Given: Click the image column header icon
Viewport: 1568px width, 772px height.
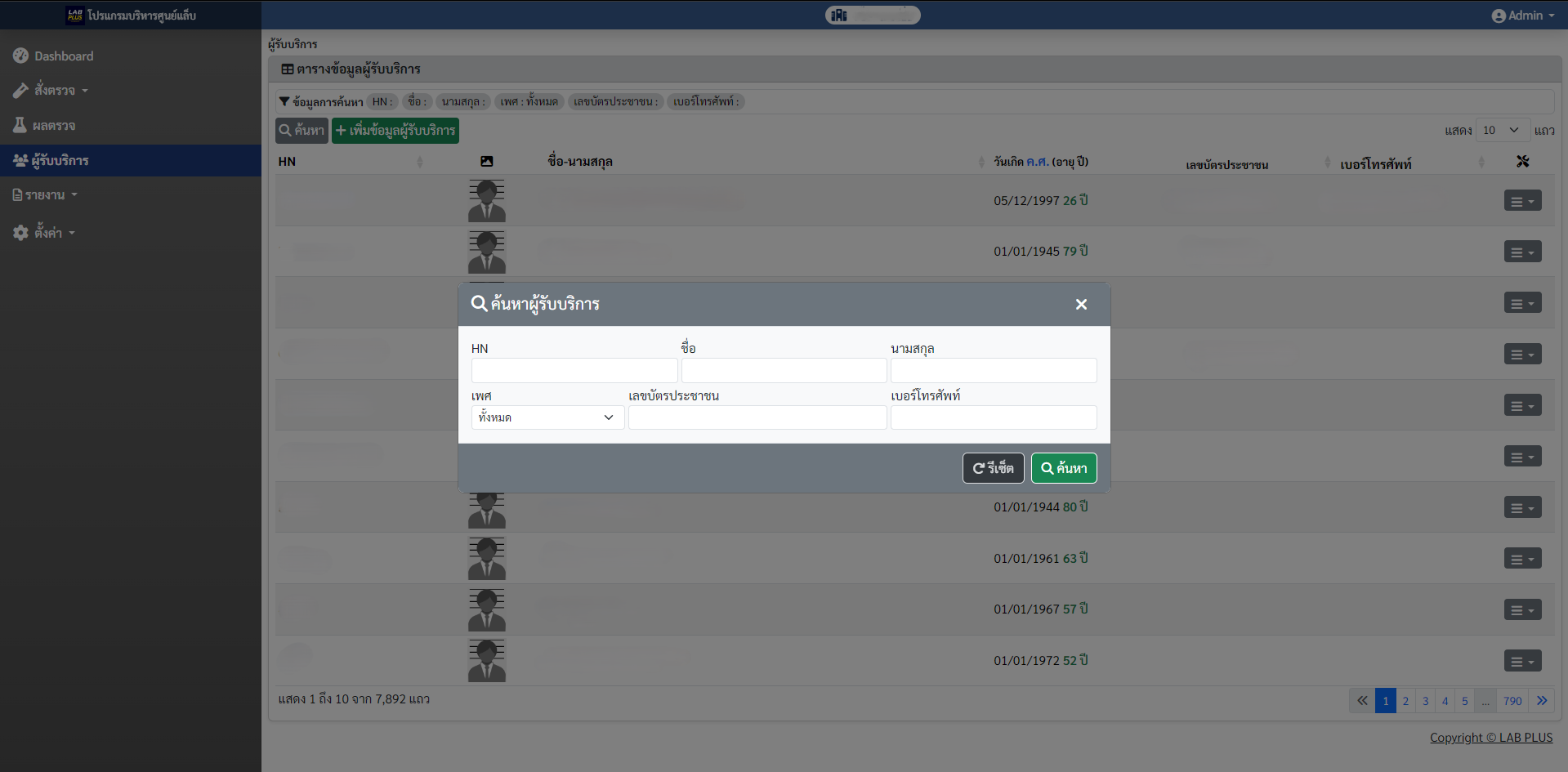Looking at the screenshot, I should point(487,162).
